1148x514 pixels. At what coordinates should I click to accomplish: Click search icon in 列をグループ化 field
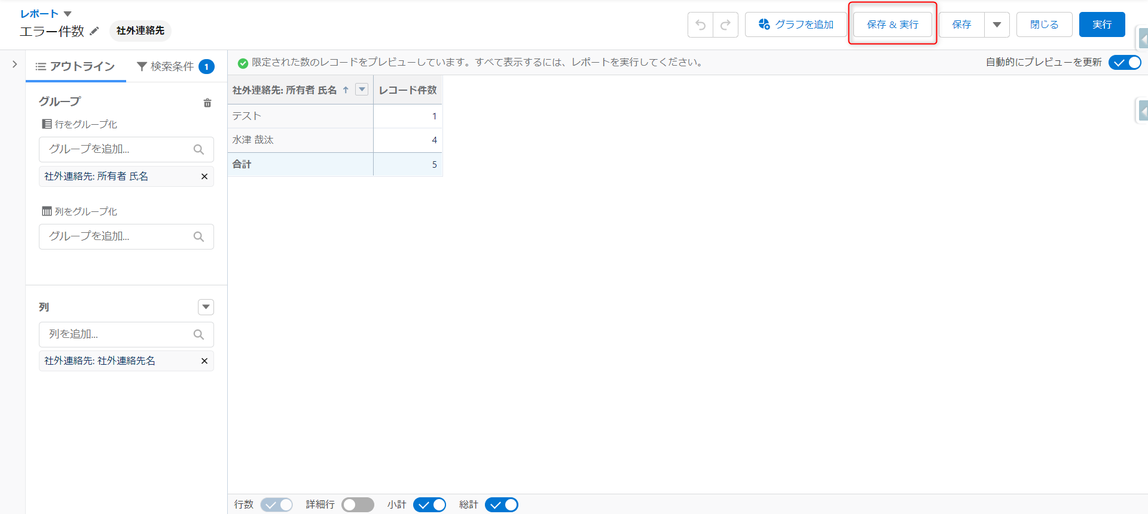pos(198,236)
